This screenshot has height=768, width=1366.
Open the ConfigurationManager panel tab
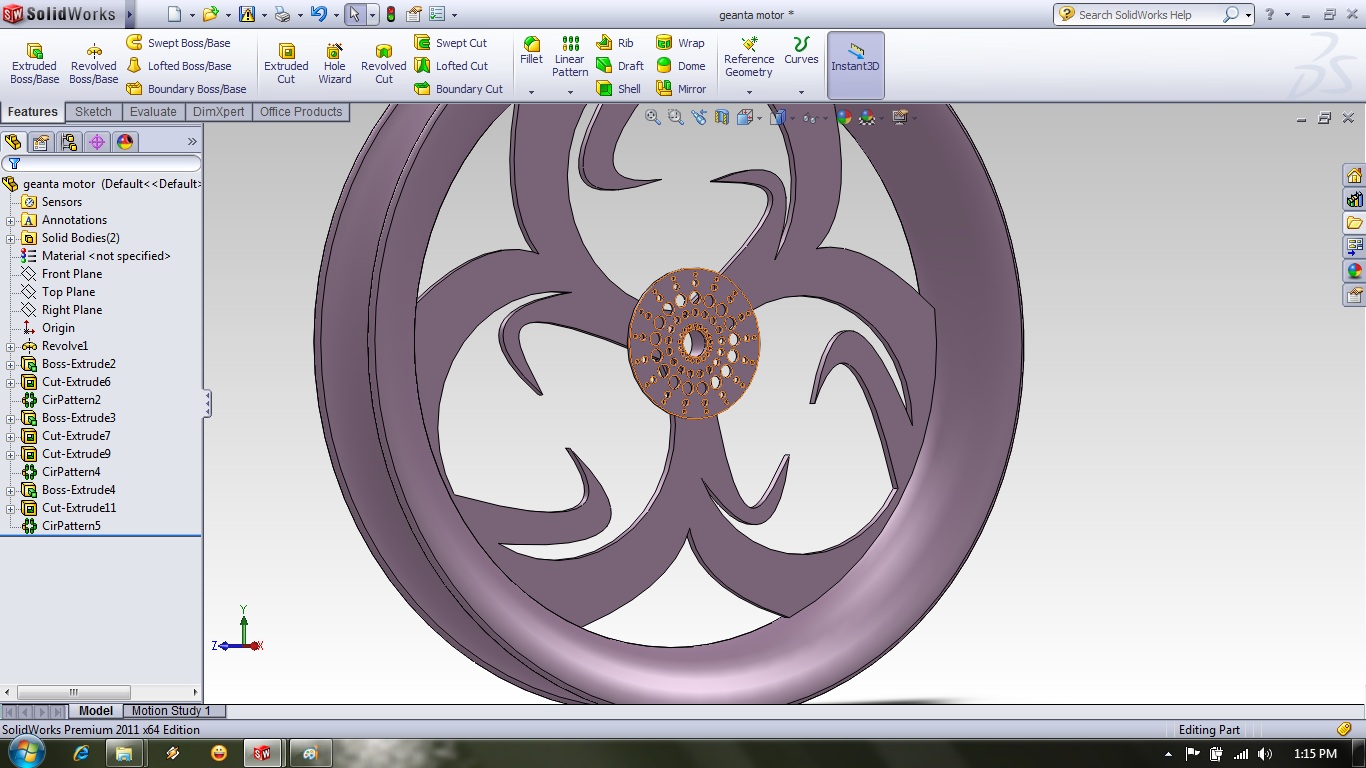click(69, 142)
